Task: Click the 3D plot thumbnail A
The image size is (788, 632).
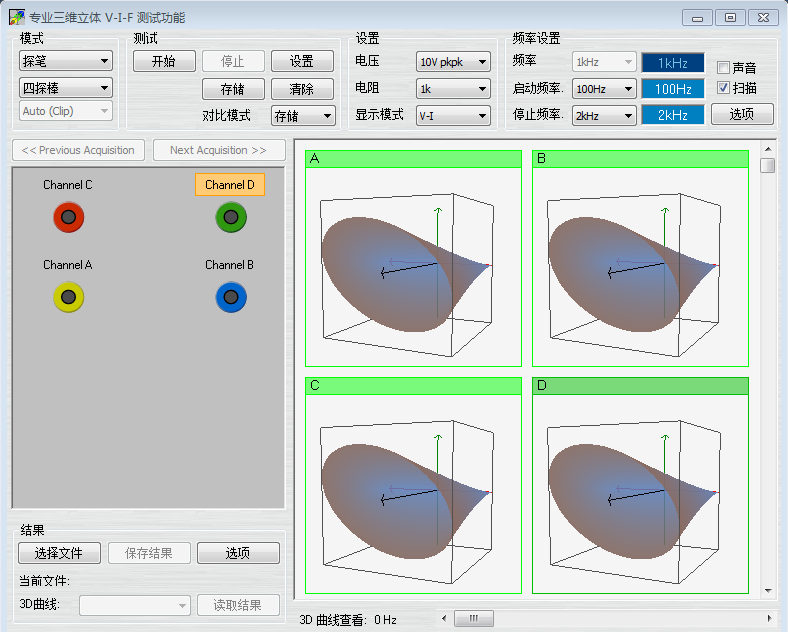Action: click(414, 258)
